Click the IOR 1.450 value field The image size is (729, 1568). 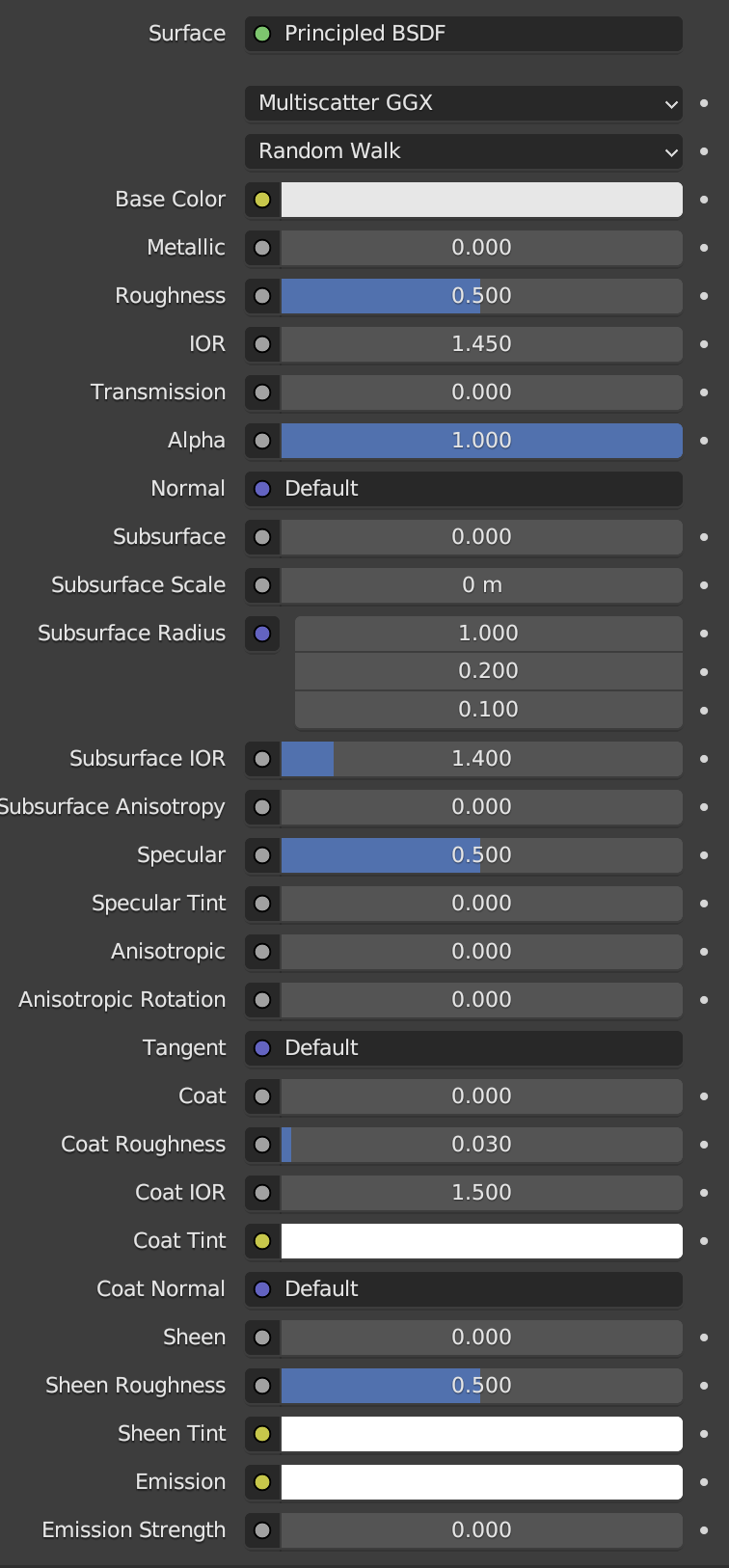pos(482,344)
